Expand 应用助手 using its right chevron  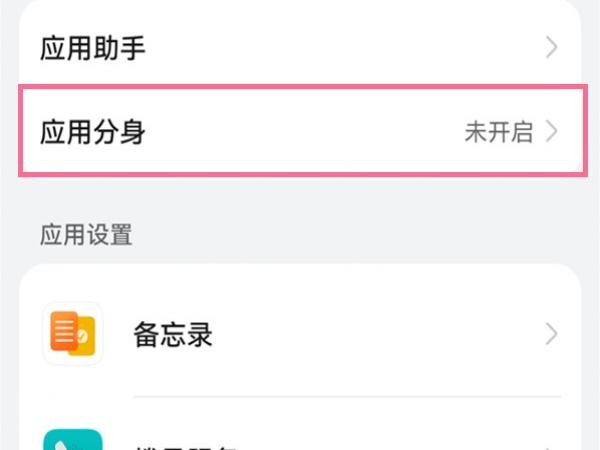coord(551,48)
